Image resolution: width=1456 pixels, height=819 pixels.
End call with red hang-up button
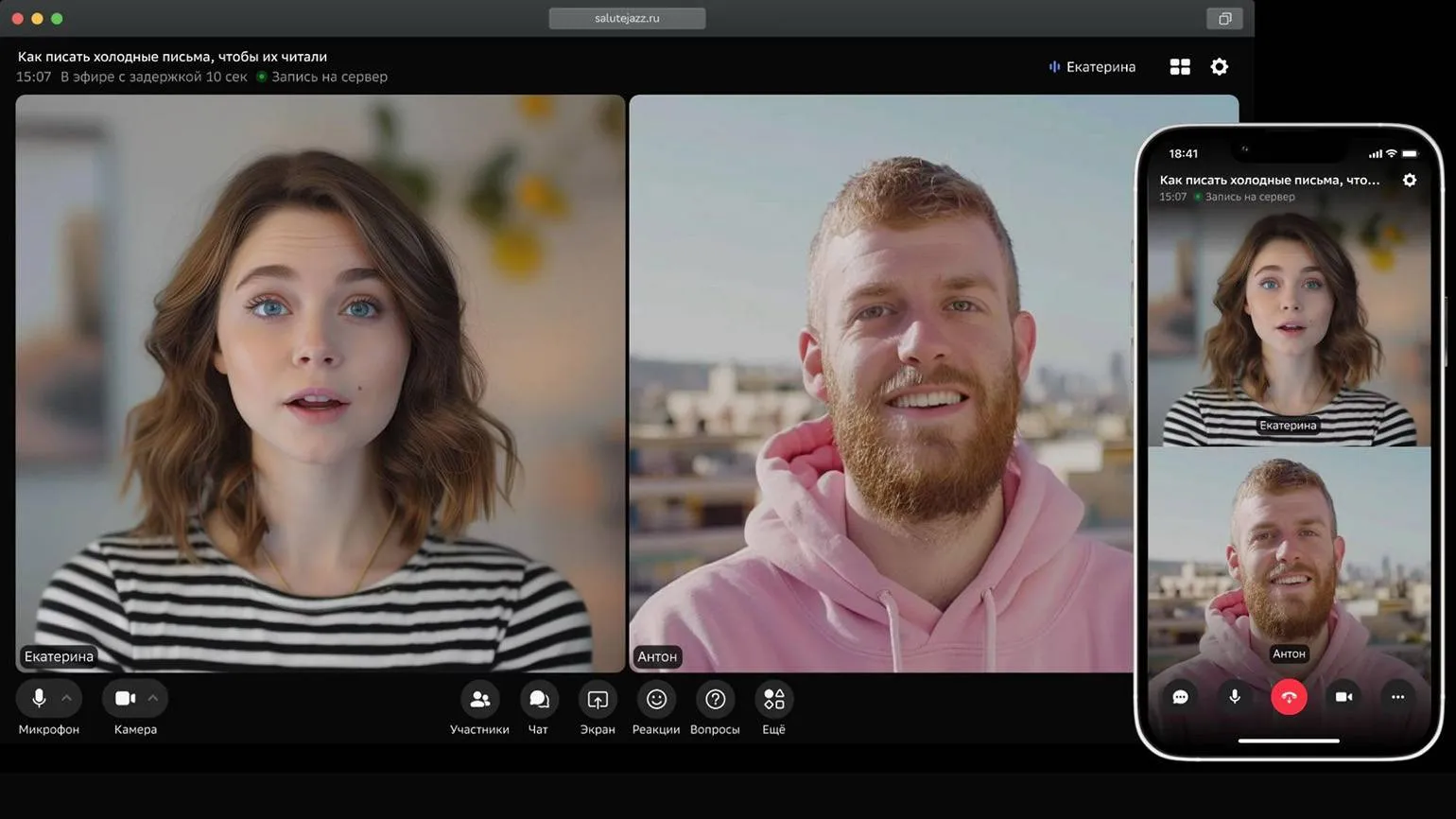[1289, 697]
